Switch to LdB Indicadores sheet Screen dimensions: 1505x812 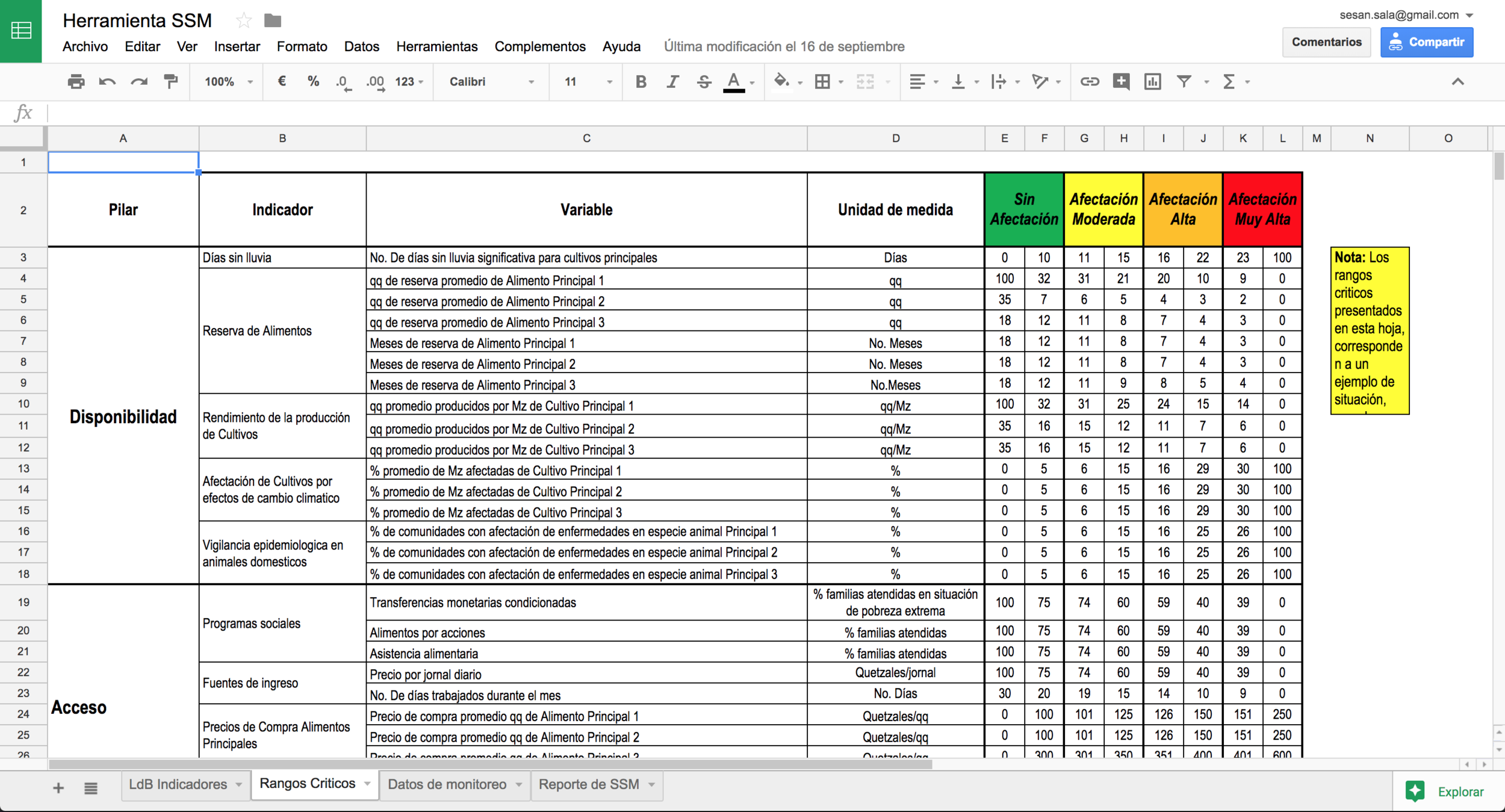[178, 784]
